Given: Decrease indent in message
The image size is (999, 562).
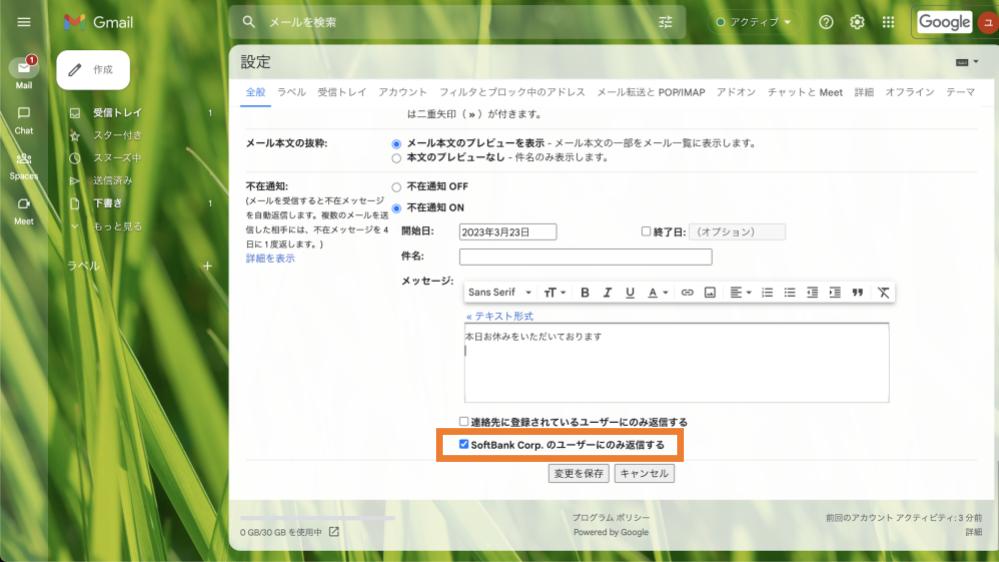Looking at the screenshot, I should pos(812,292).
